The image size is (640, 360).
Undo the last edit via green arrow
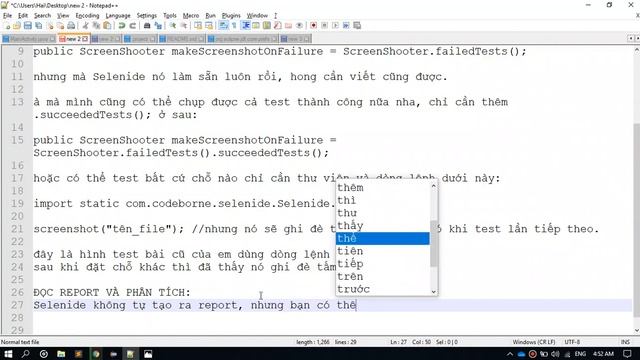[122, 26]
